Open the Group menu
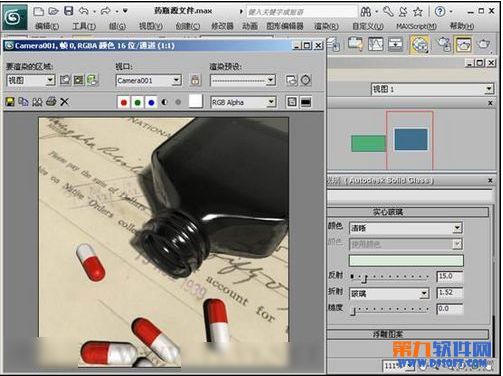 click(x=117, y=26)
